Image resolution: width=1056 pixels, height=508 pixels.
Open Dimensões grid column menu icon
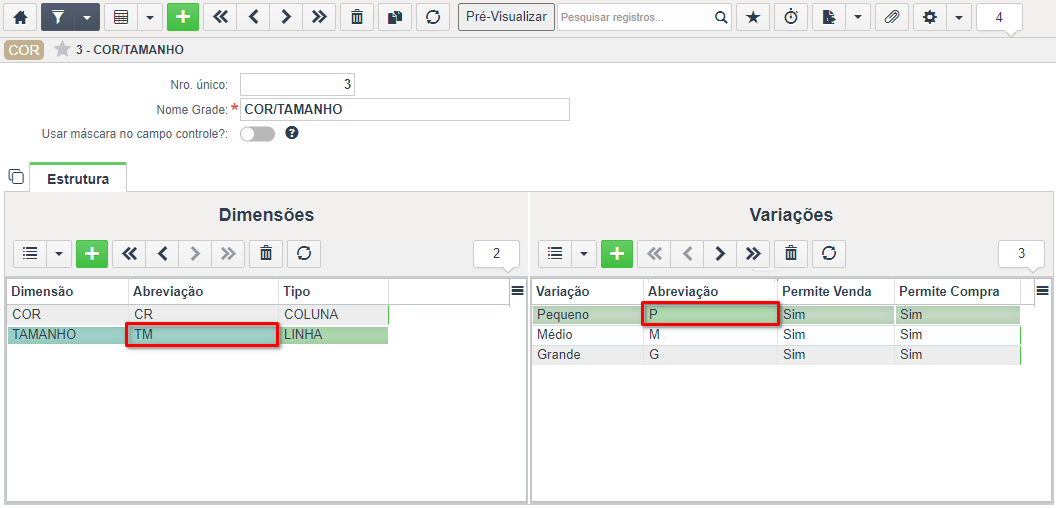517,290
